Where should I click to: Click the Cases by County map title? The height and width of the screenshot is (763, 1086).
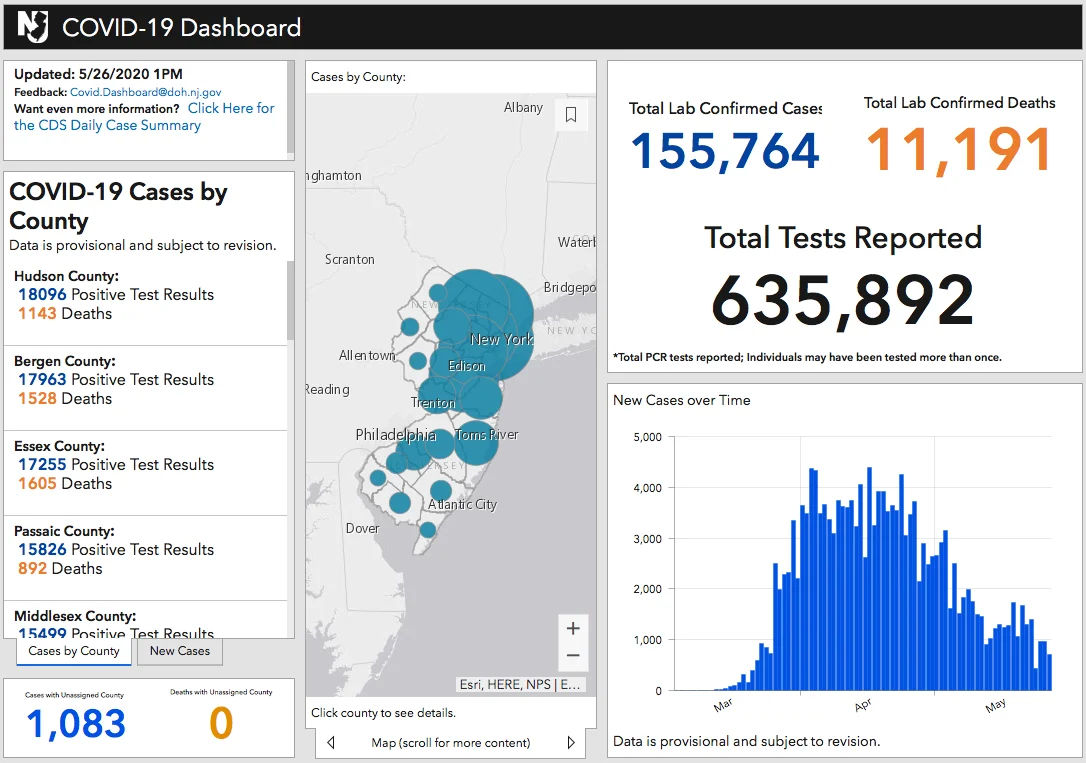pyautogui.click(x=358, y=77)
